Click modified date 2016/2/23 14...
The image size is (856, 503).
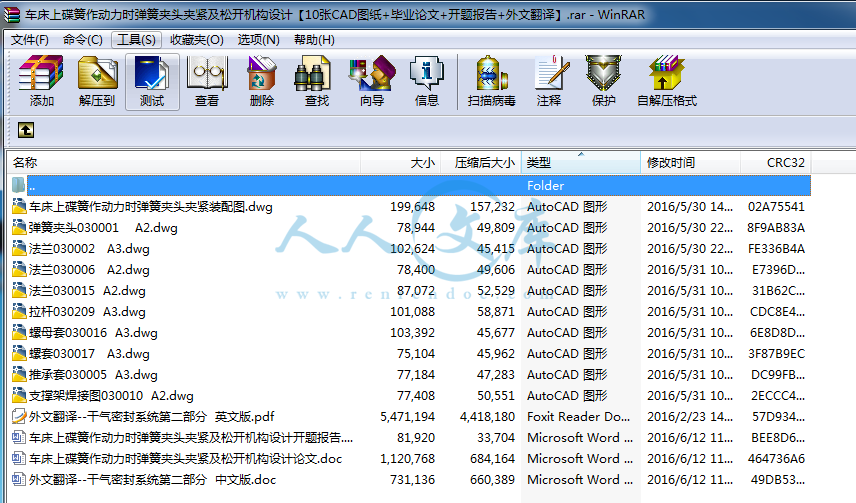click(x=690, y=416)
